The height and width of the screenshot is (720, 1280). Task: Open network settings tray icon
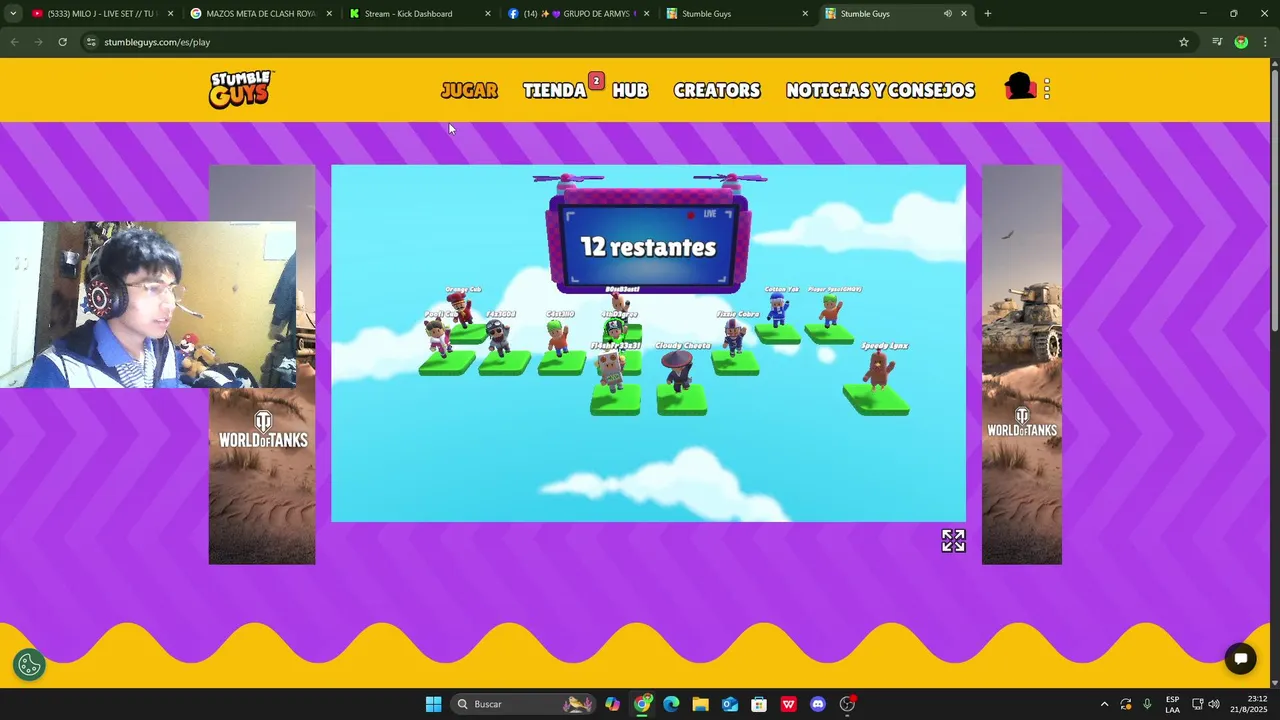[1197, 704]
